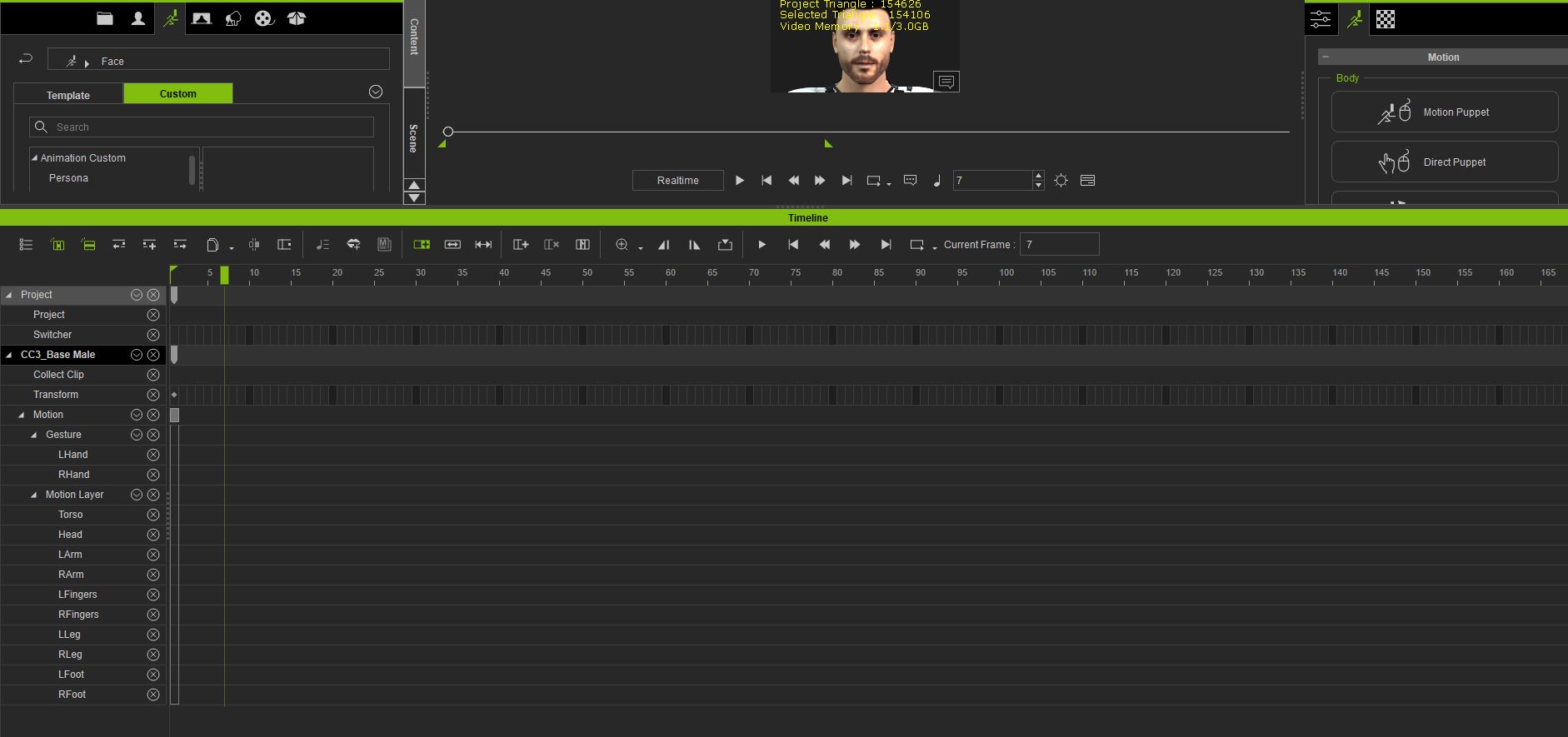This screenshot has width=1568, height=737.
Task: Click the Current Frame input field
Action: [1060, 244]
